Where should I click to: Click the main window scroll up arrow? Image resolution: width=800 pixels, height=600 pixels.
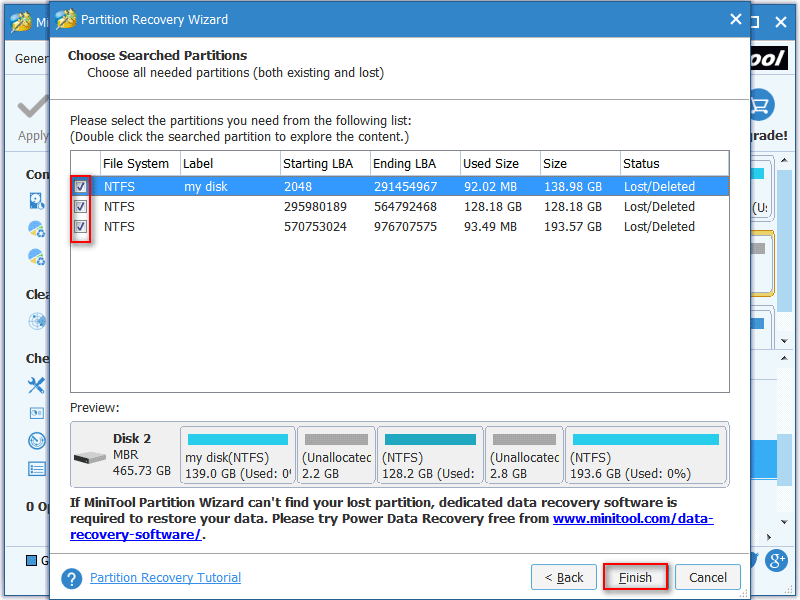click(x=784, y=161)
